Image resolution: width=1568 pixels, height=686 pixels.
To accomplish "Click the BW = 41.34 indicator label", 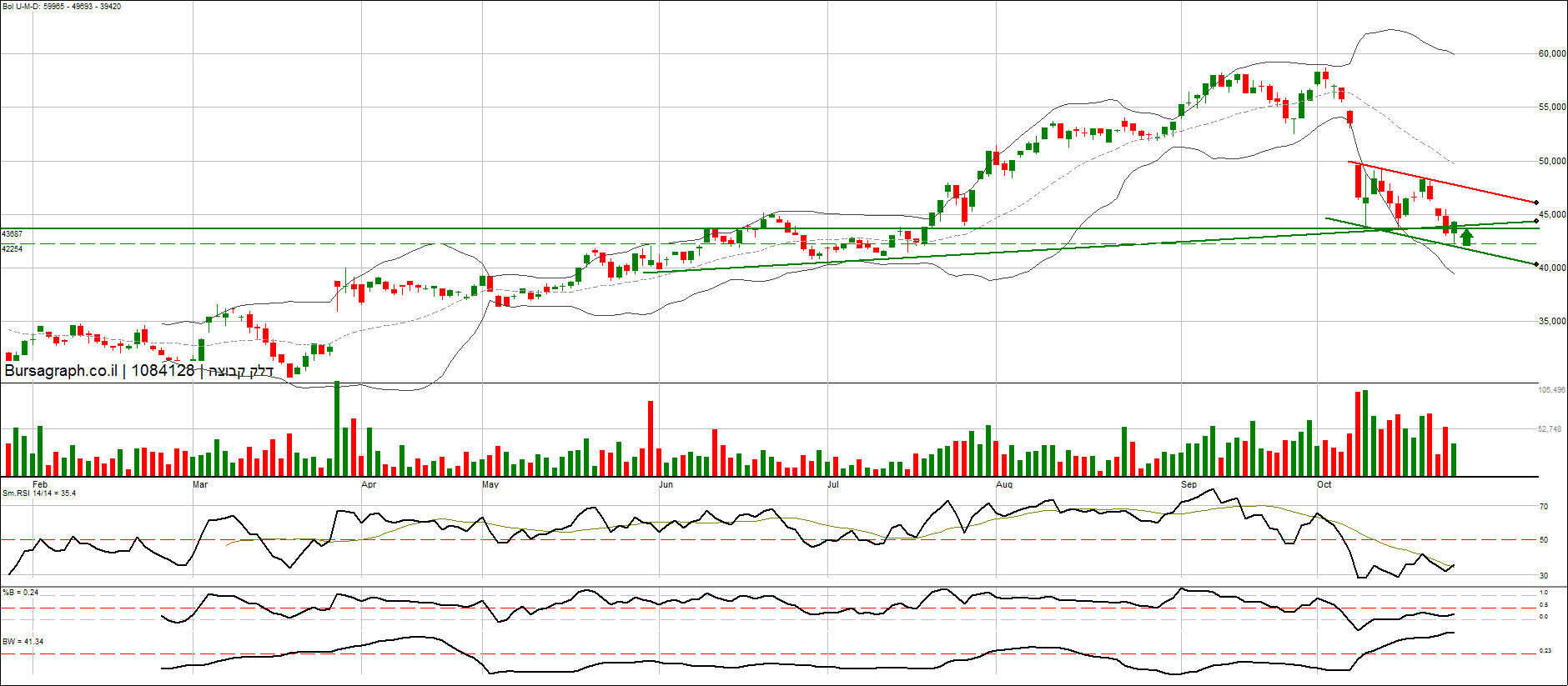I will click(23, 642).
